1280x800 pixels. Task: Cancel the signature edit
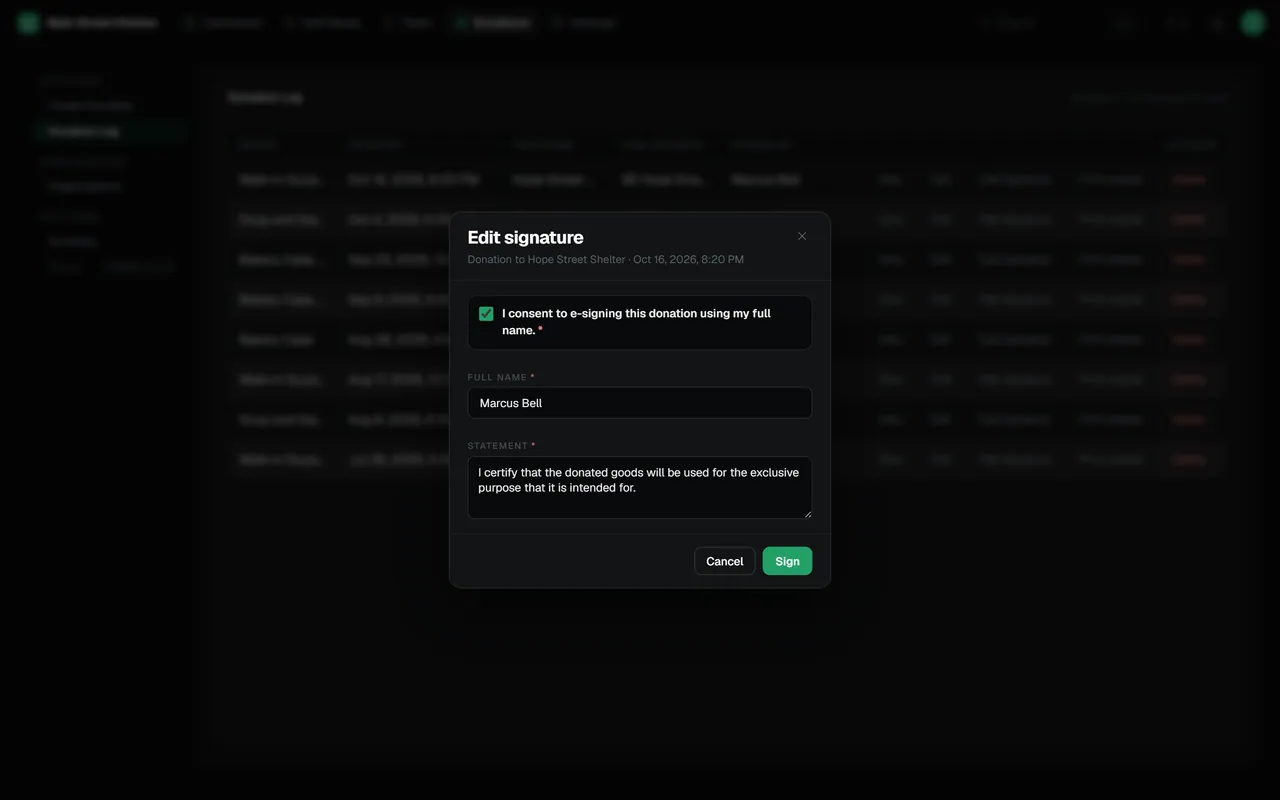tap(725, 561)
